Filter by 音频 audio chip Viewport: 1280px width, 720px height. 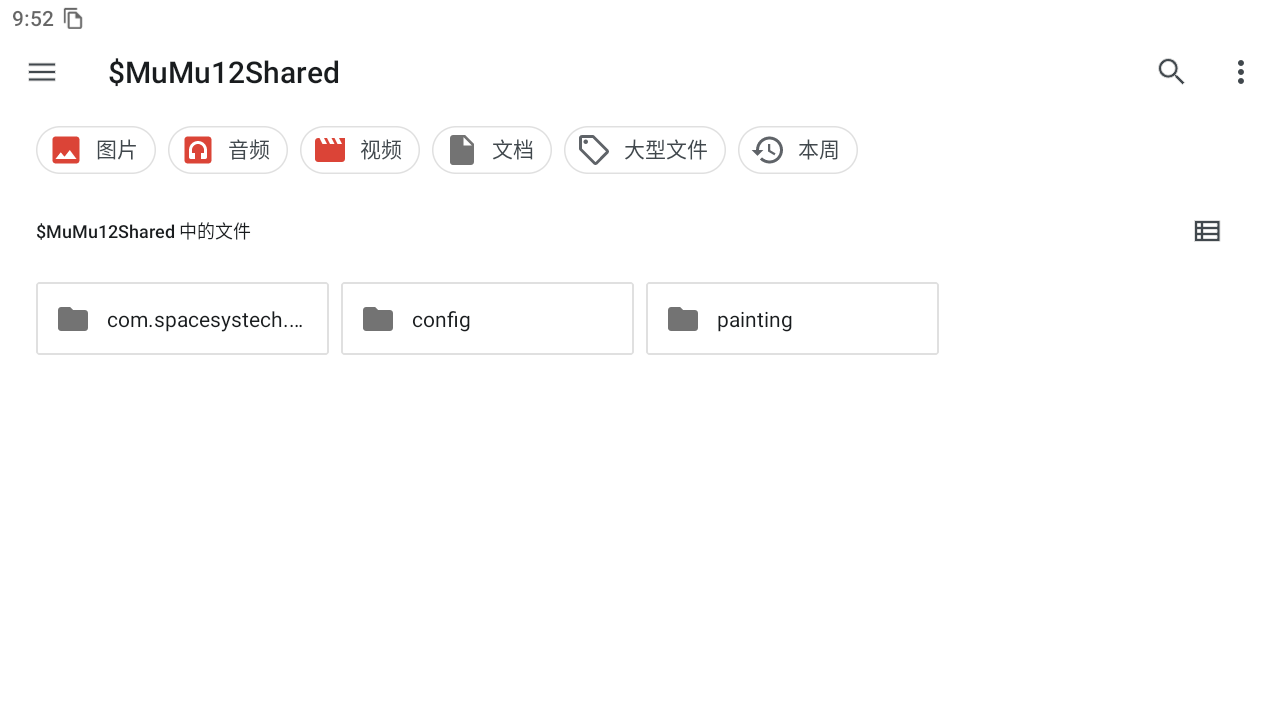pyautogui.click(x=228, y=150)
